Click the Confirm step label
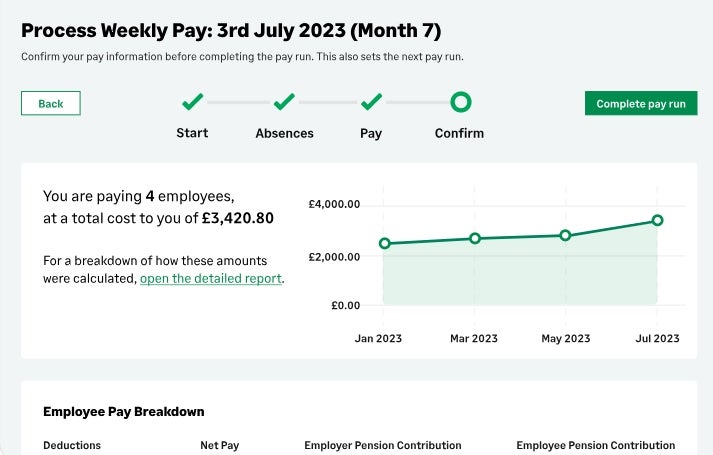This screenshot has height=455, width=713. pos(459,133)
